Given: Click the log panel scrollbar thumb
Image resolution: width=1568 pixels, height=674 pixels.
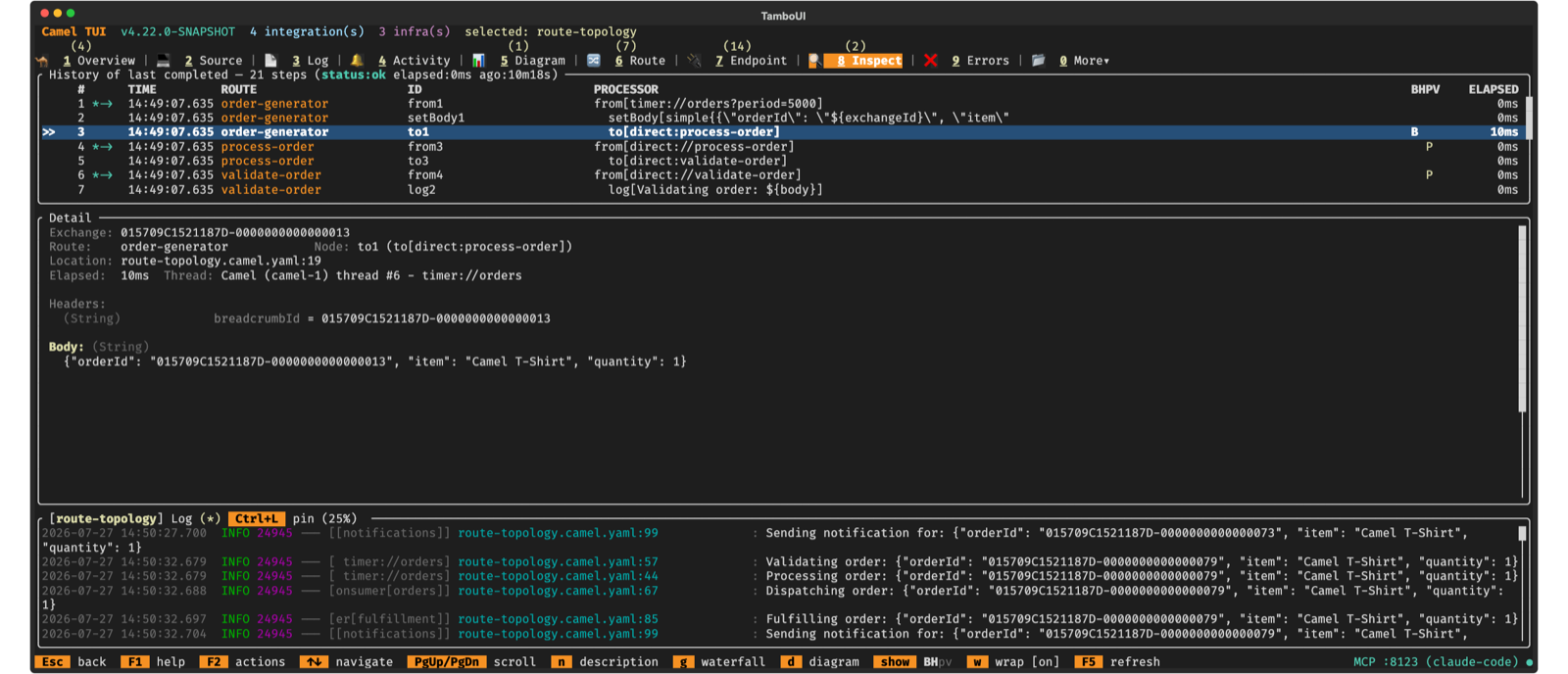Looking at the screenshot, I should (1522, 534).
